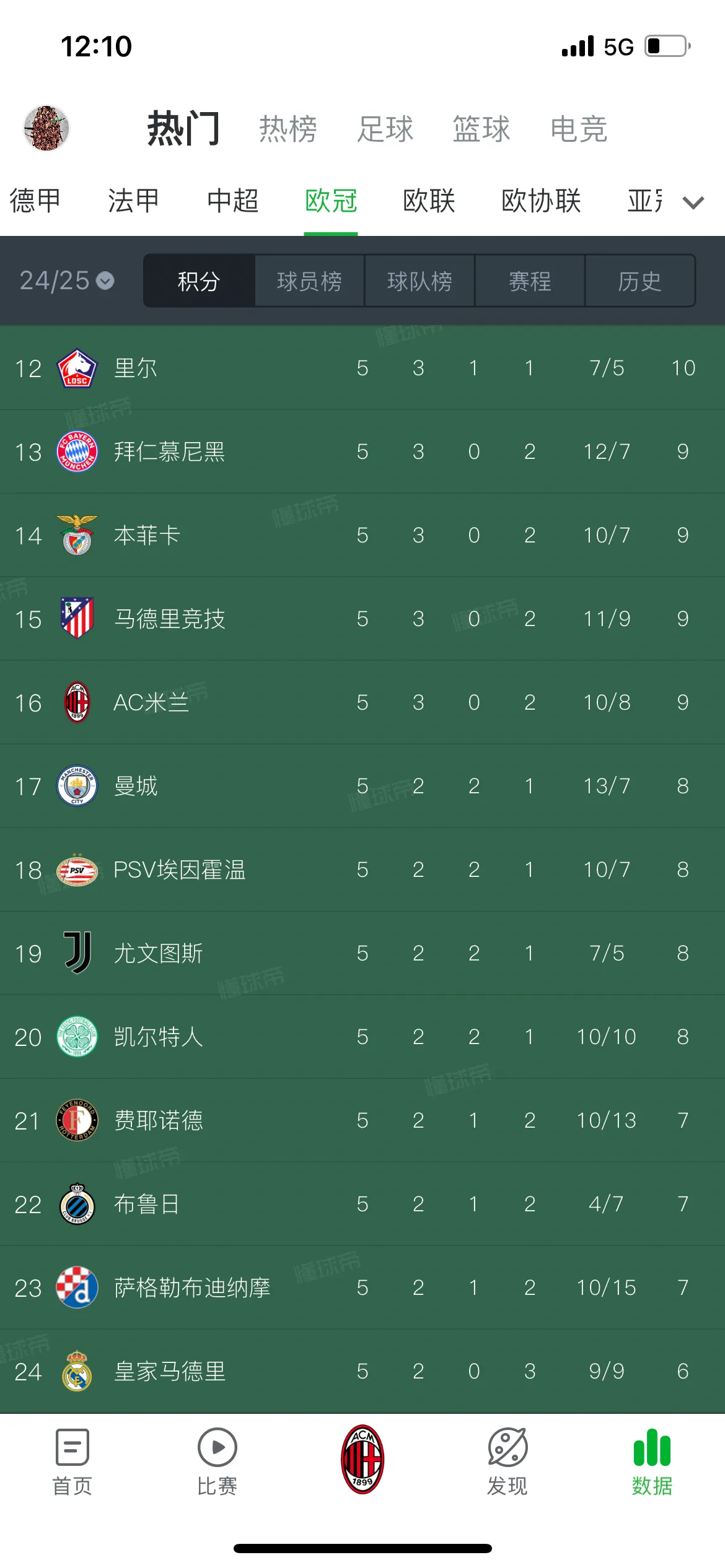
Task: Open the 发现 discover planet icon
Action: 507,1447
